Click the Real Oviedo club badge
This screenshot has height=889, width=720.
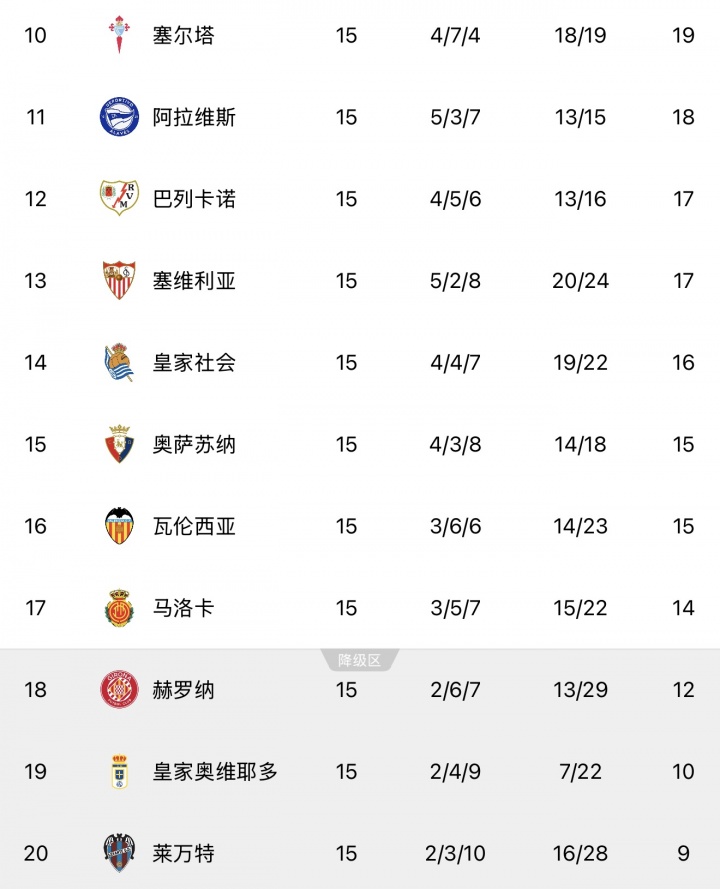tap(119, 772)
